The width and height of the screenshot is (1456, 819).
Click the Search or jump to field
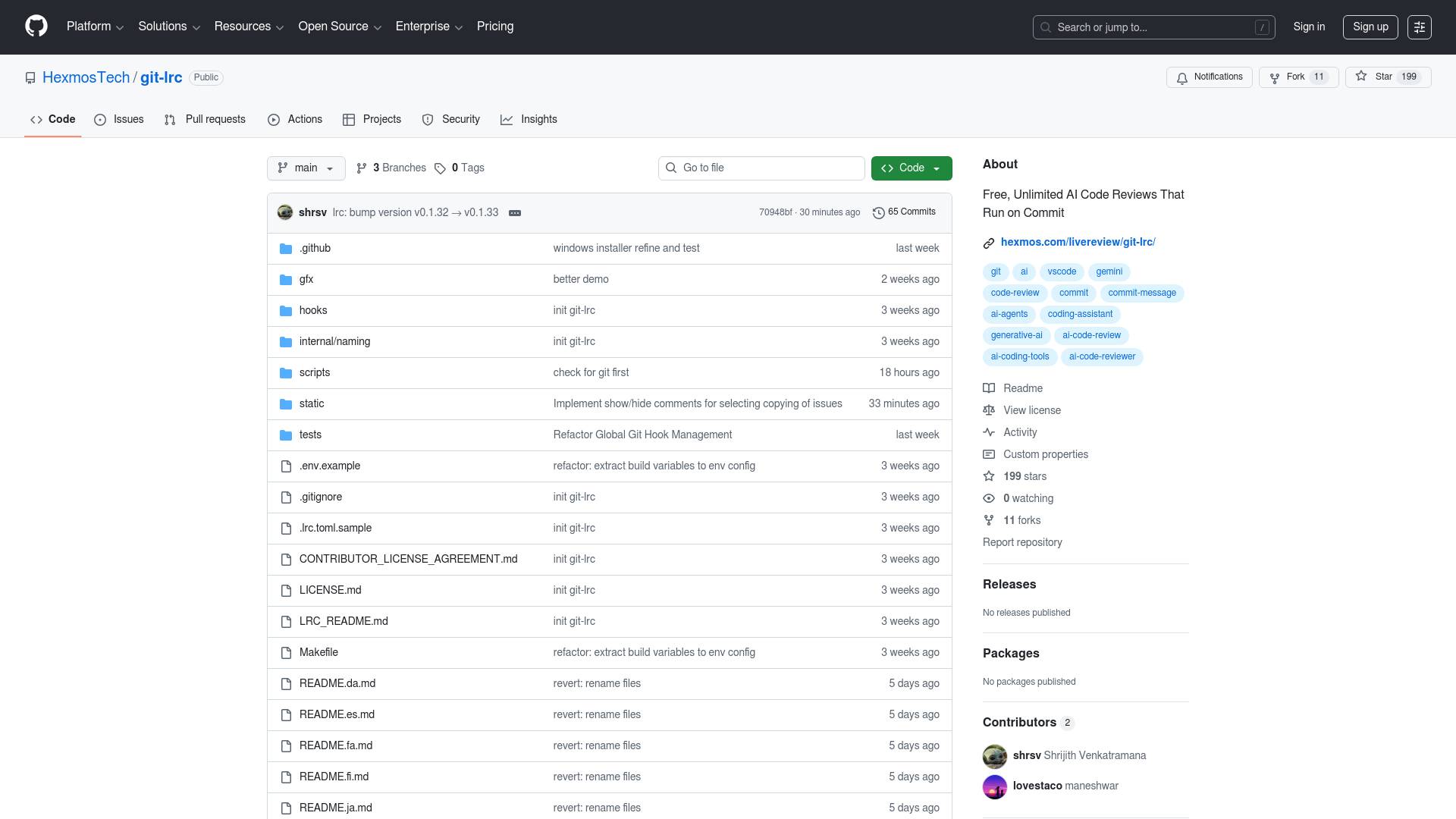(1153, 27)
